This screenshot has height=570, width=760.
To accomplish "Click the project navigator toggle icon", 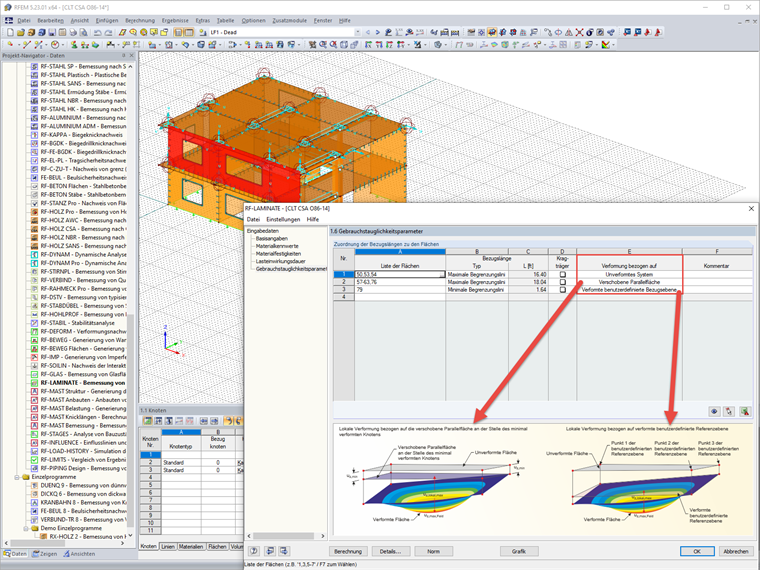I will coord(178,32).
